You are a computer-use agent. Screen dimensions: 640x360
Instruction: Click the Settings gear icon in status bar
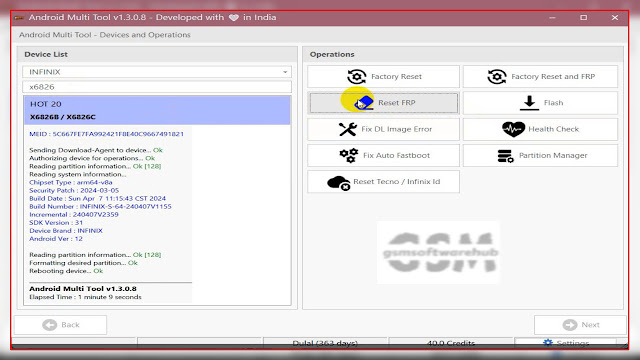click(x=548, y=343)
